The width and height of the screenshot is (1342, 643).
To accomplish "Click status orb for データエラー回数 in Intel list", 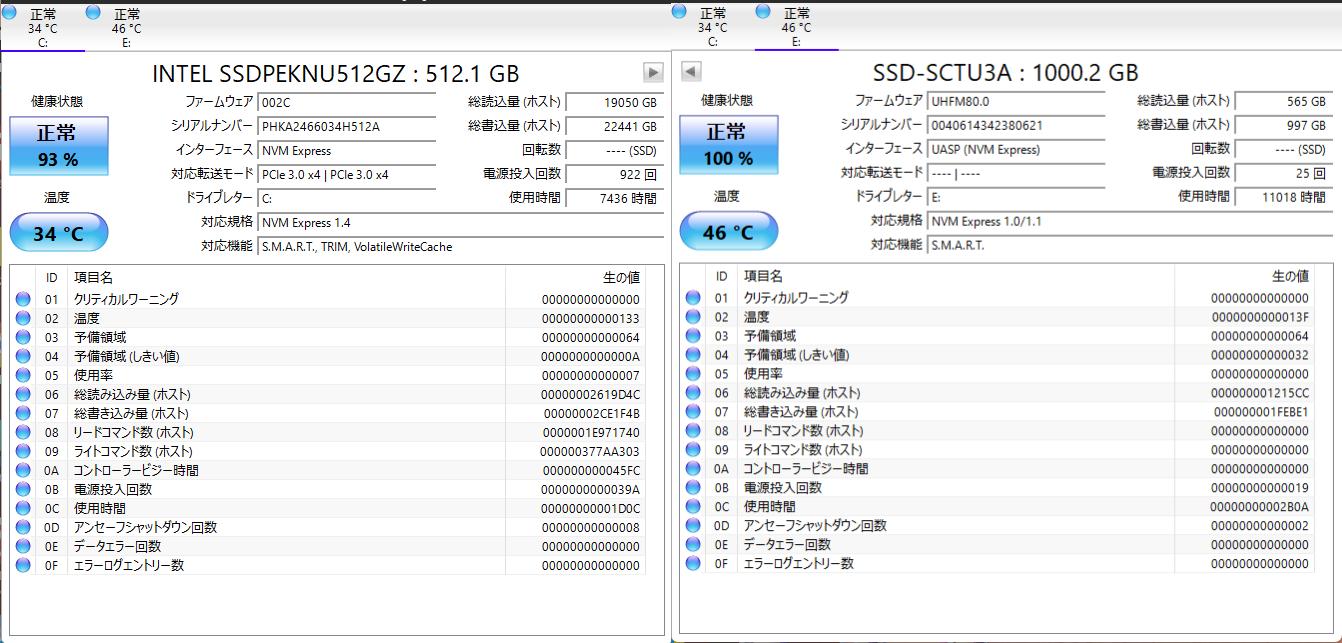I will coord(23,546).
